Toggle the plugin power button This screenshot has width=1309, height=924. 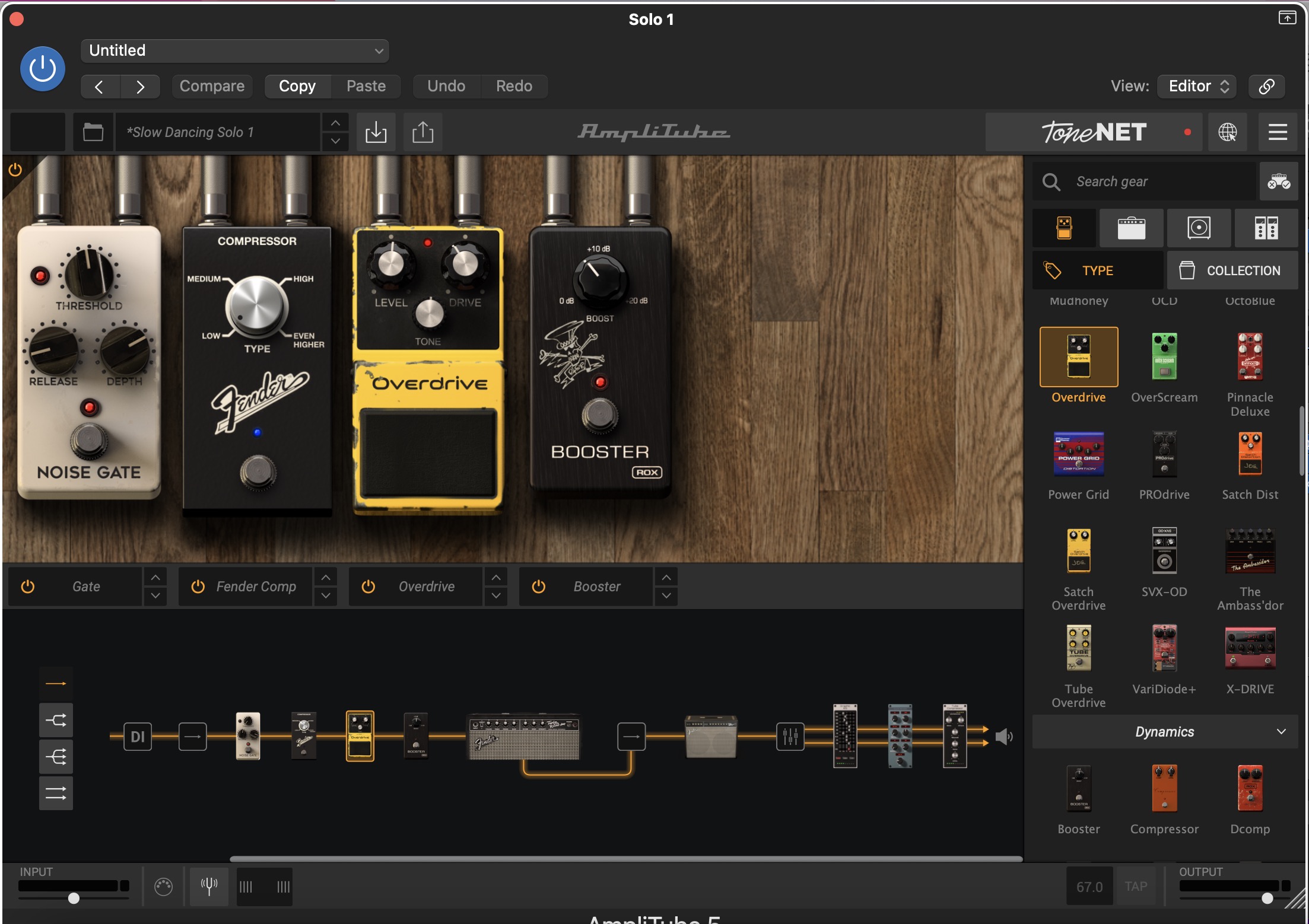43,69
